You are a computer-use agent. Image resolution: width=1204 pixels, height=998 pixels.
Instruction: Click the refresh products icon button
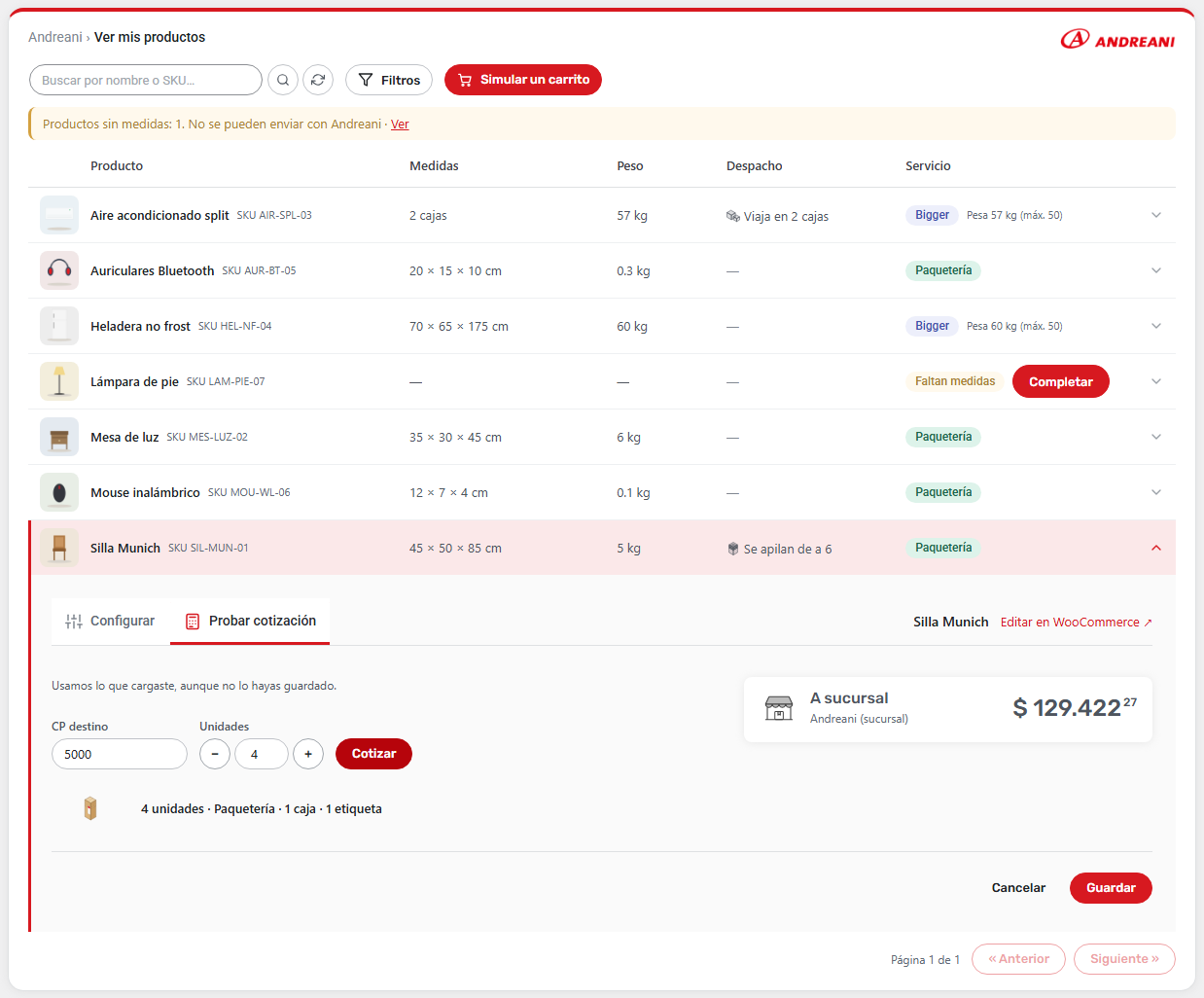(x=318, y=80)
